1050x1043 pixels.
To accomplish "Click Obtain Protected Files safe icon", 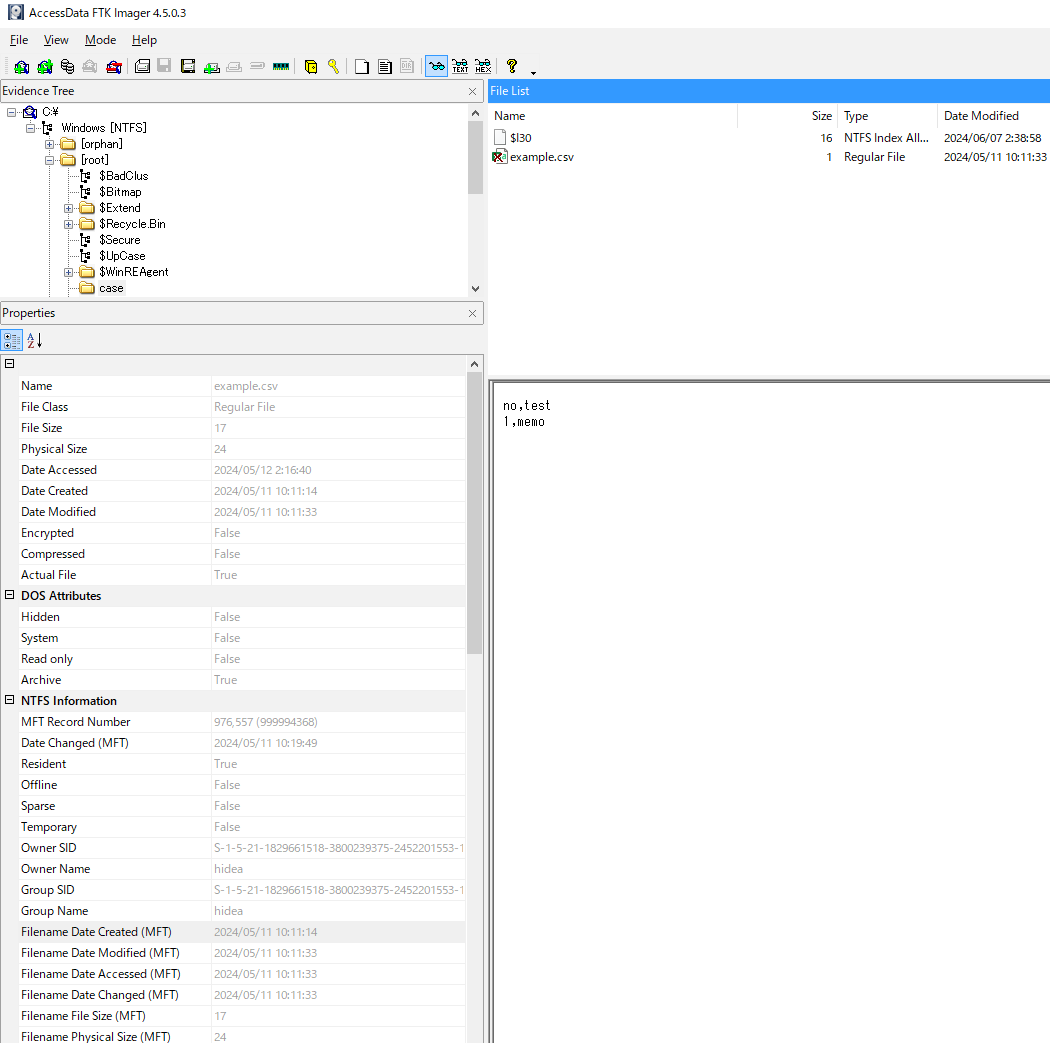I will point(311,66).
